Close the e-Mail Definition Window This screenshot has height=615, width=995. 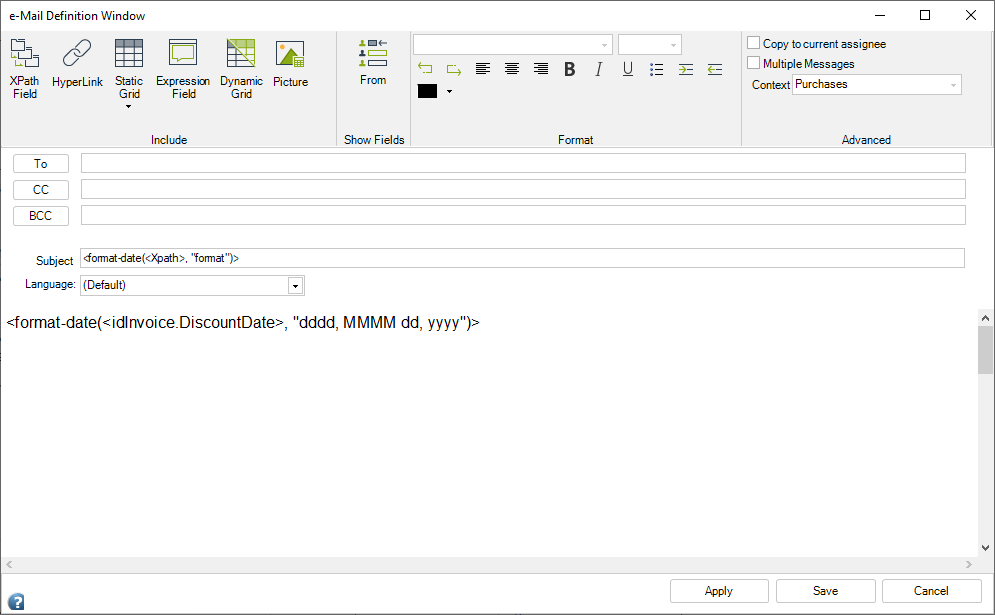point(971,15)
